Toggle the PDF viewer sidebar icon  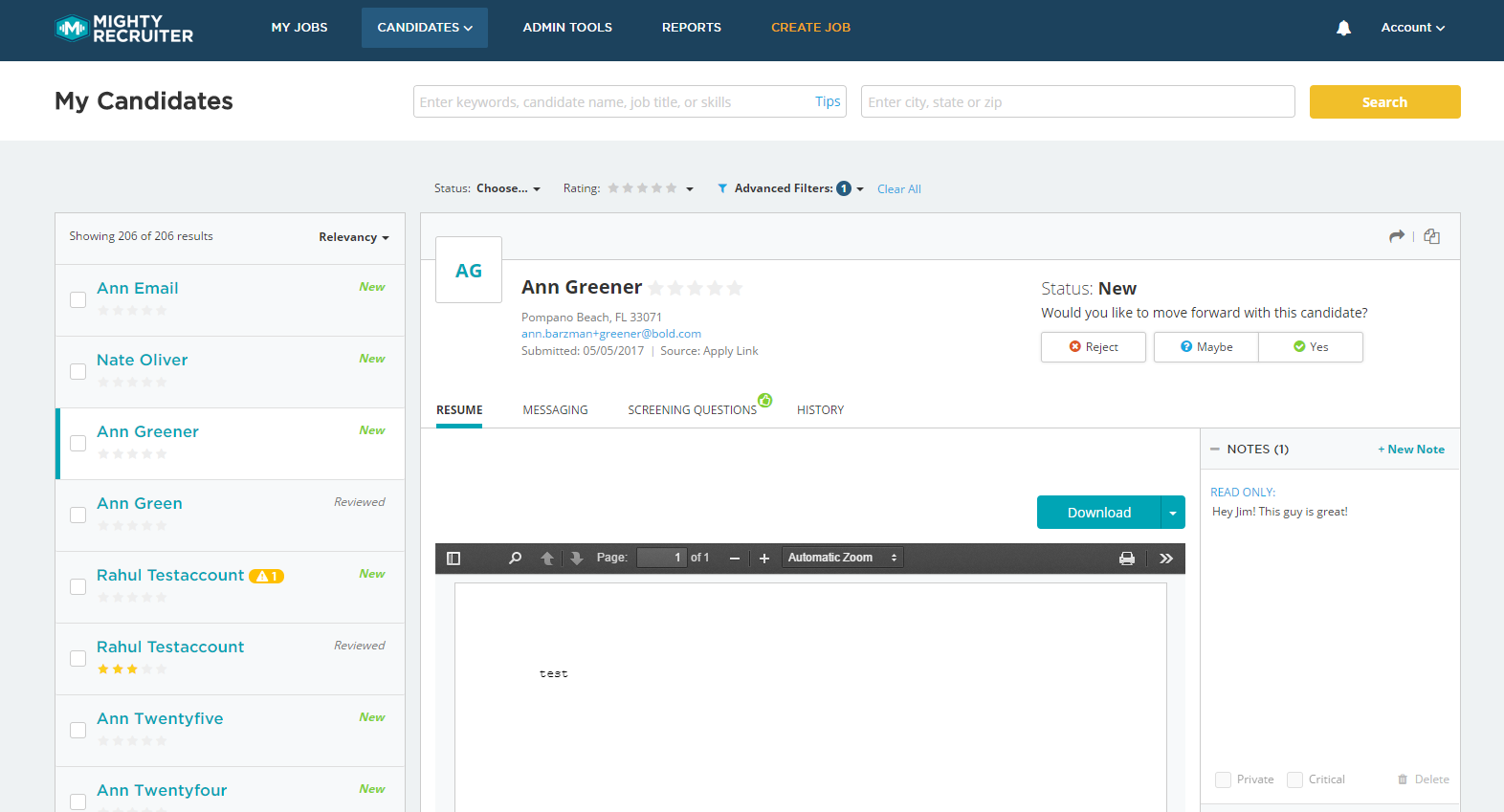coord(453,559)
